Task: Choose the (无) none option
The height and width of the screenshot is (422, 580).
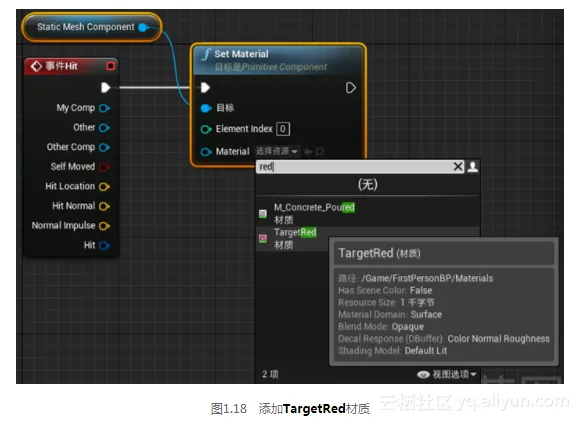Action: [368, 184]
